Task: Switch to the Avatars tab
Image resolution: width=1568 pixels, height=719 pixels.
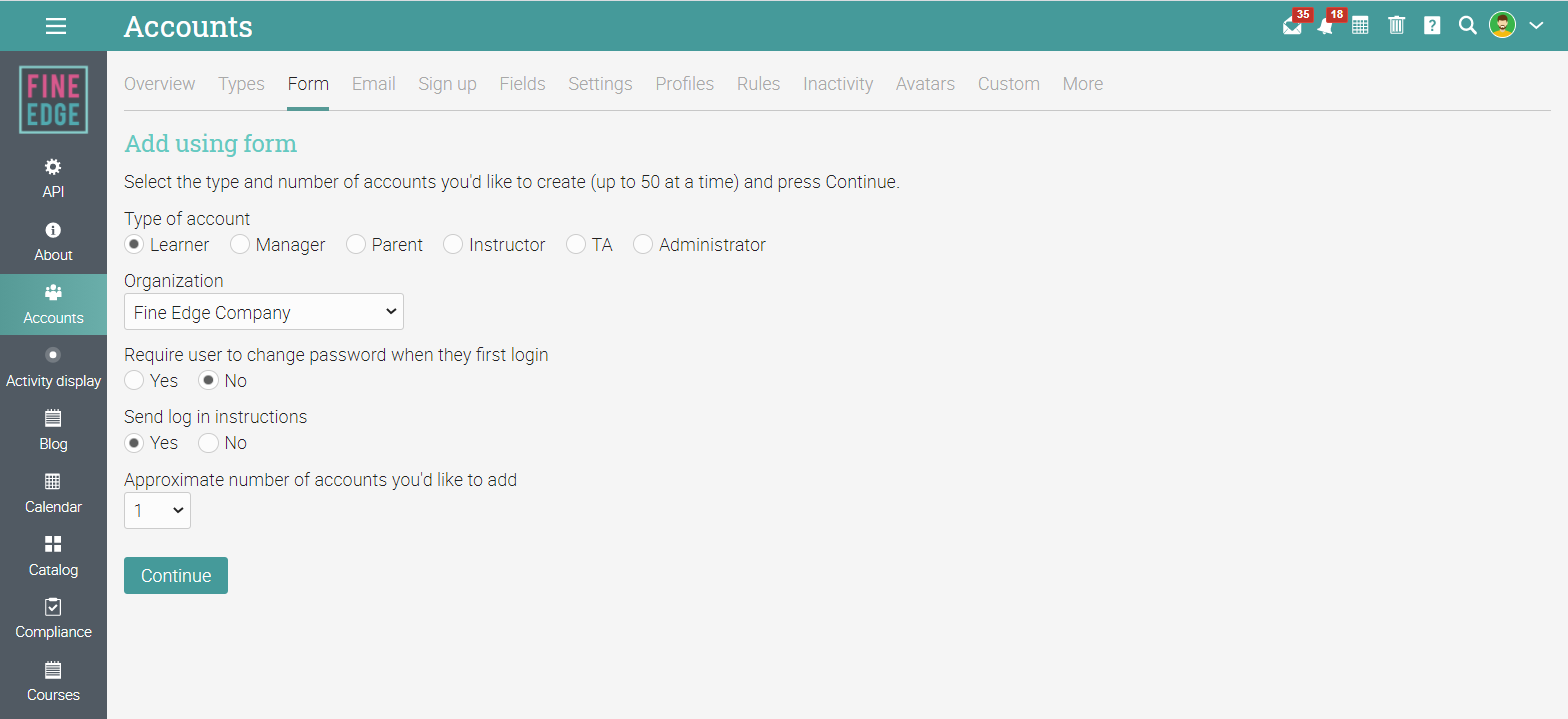Action: point(925,84)
